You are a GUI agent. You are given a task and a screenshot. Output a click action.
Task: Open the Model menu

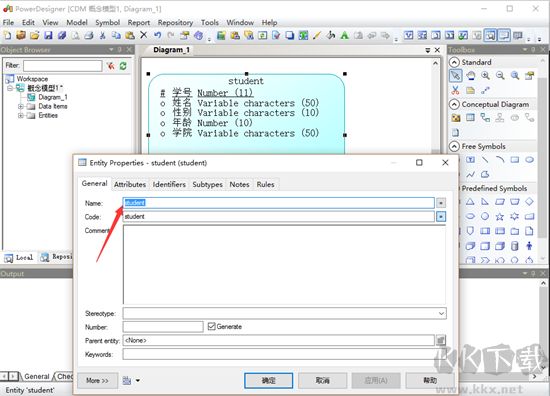point(77,22)
